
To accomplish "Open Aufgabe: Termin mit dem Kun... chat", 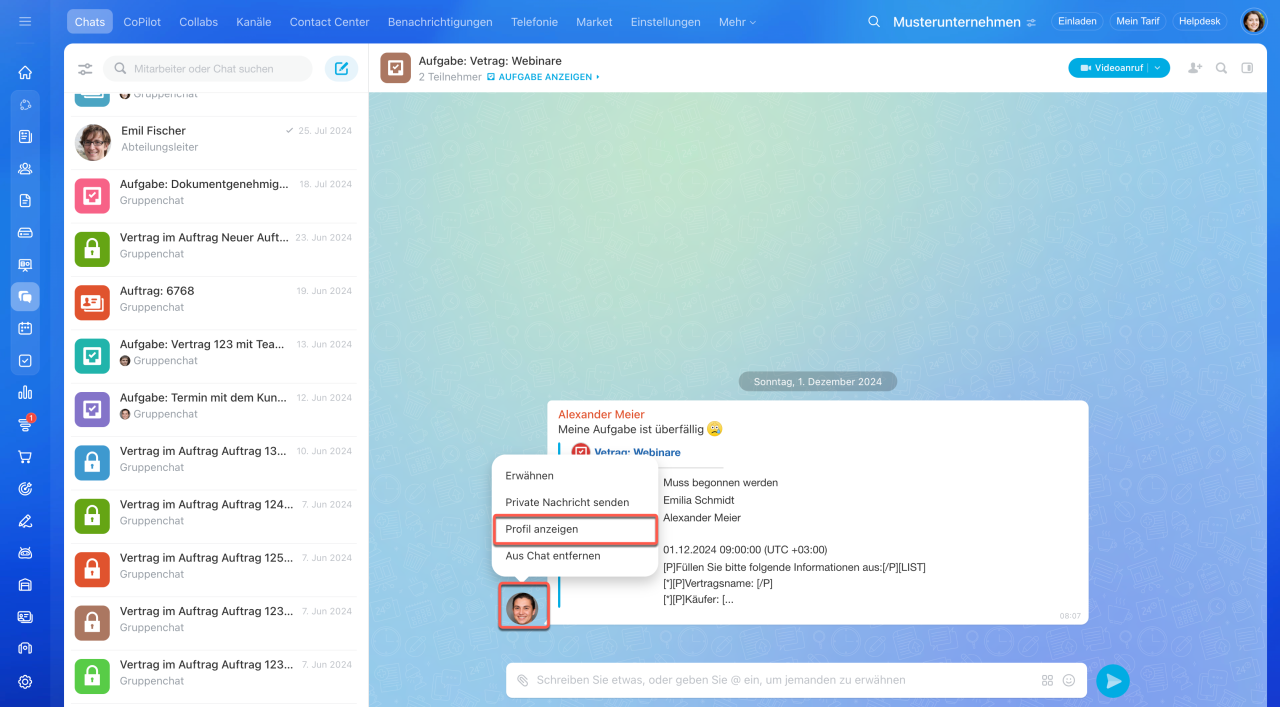I will (215, 409).
